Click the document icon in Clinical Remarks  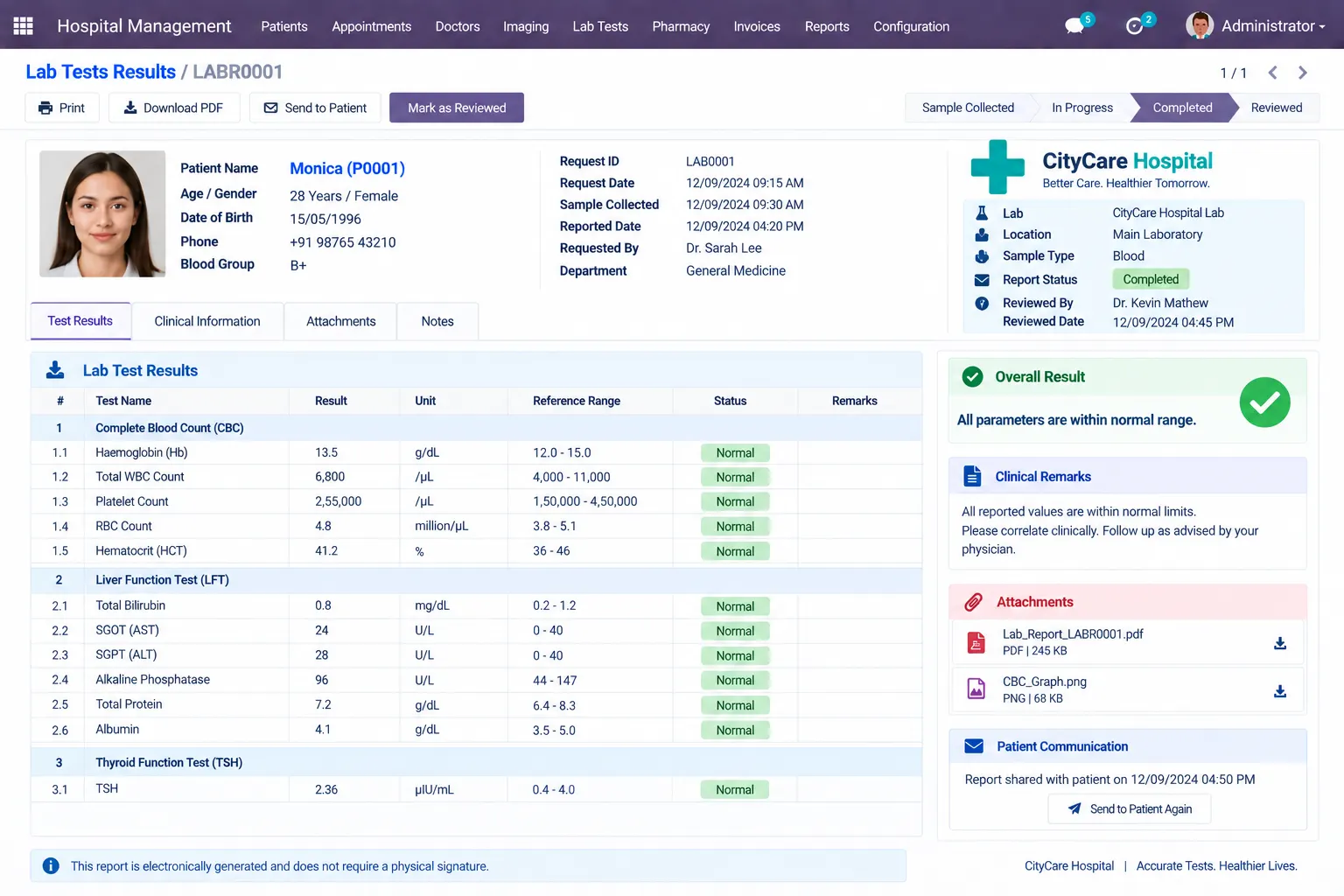click(x=972, y=476)
